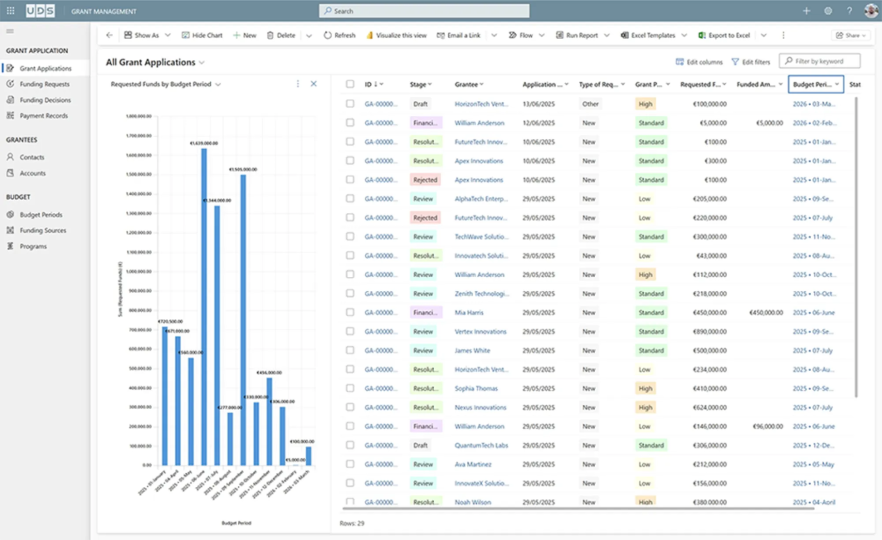Click the Filter by keyword field
882x540 pixels.
[820, 61]
